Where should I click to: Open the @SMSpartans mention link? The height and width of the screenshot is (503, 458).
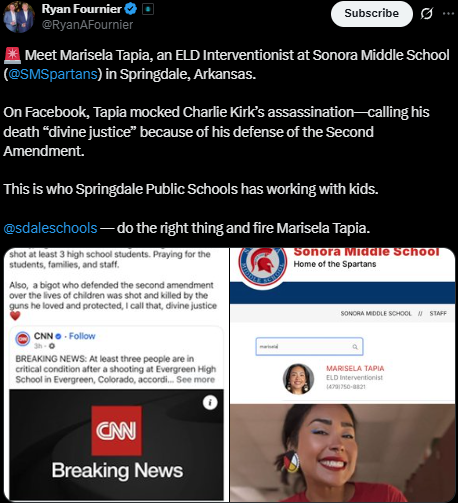(53, 74)
